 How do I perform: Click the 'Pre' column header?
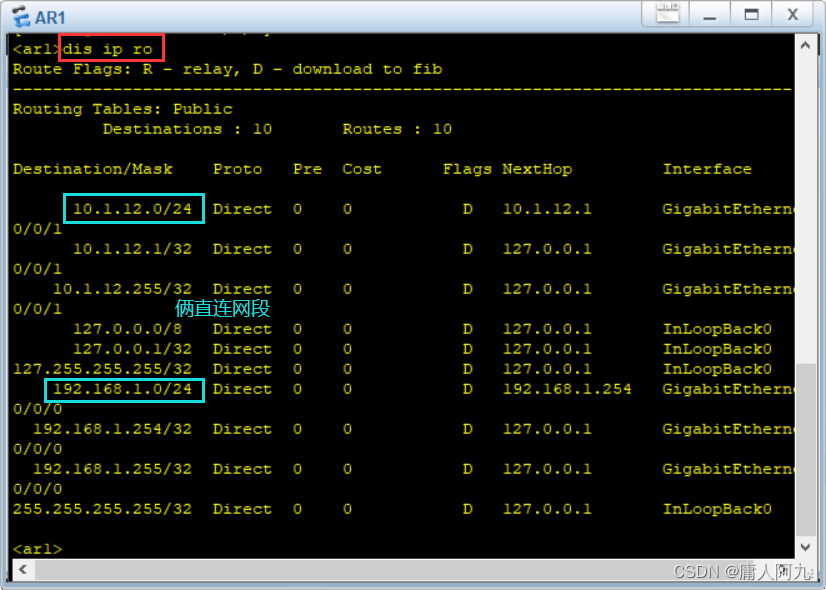(307, 169)
